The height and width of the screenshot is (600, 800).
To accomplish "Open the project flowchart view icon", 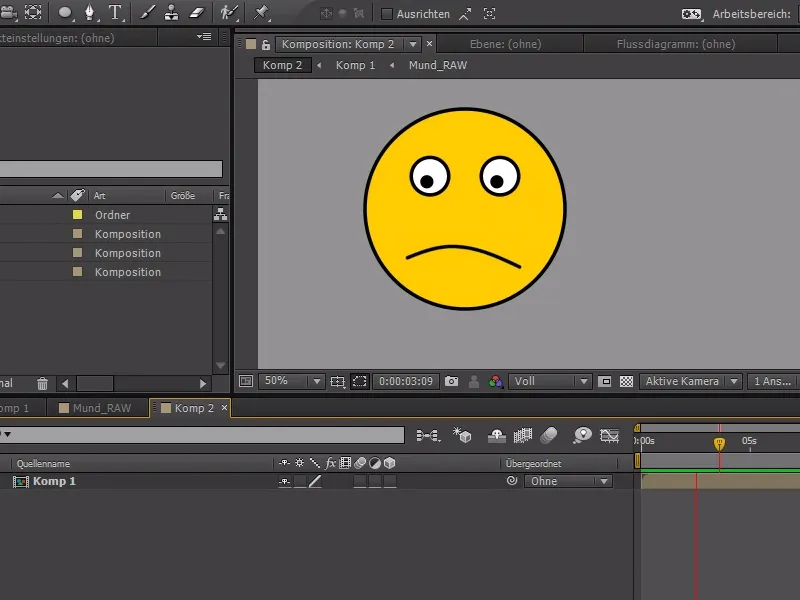I will coord(220,214).
